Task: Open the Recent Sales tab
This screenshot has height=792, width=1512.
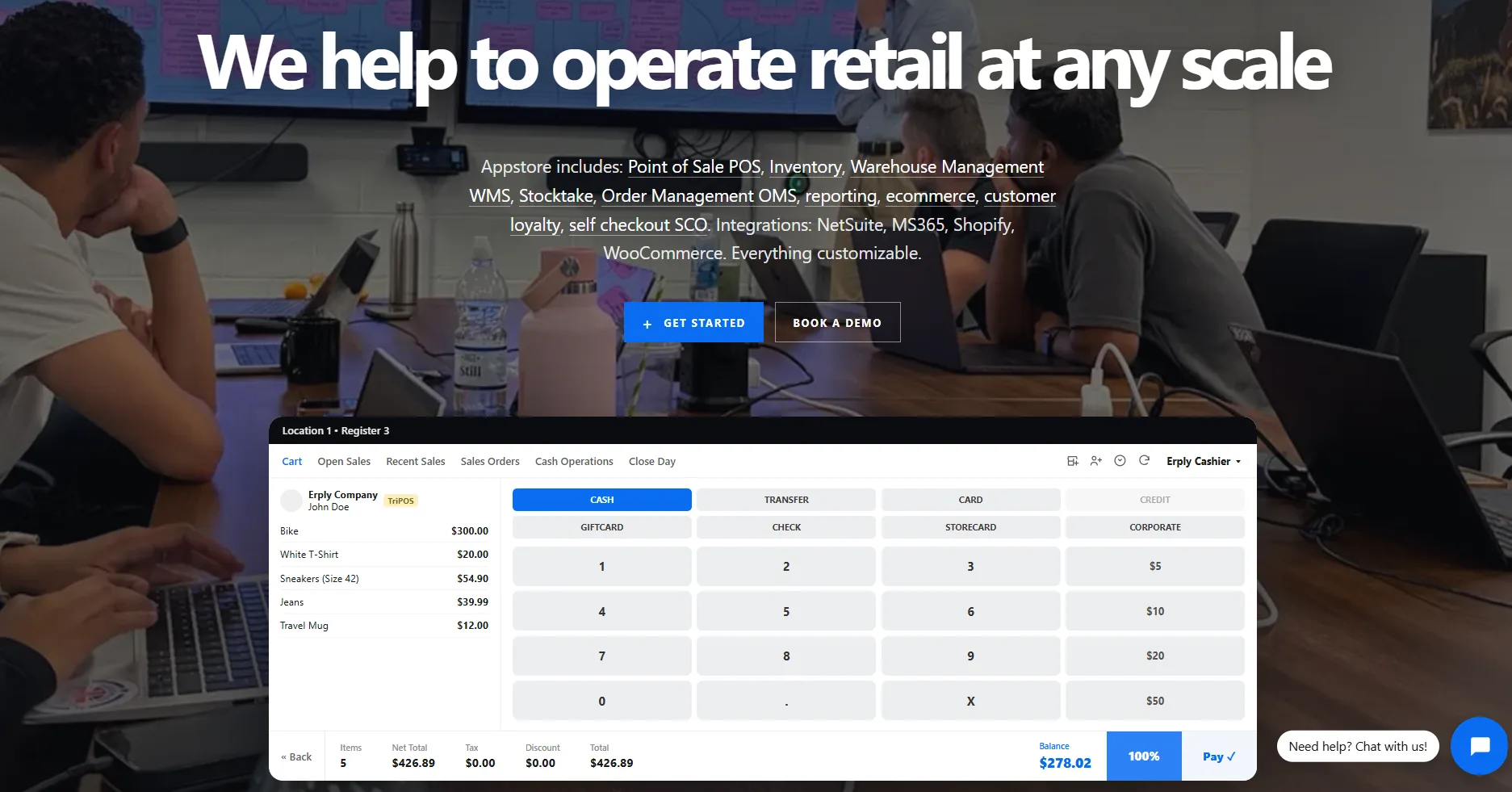Action: 416,462
